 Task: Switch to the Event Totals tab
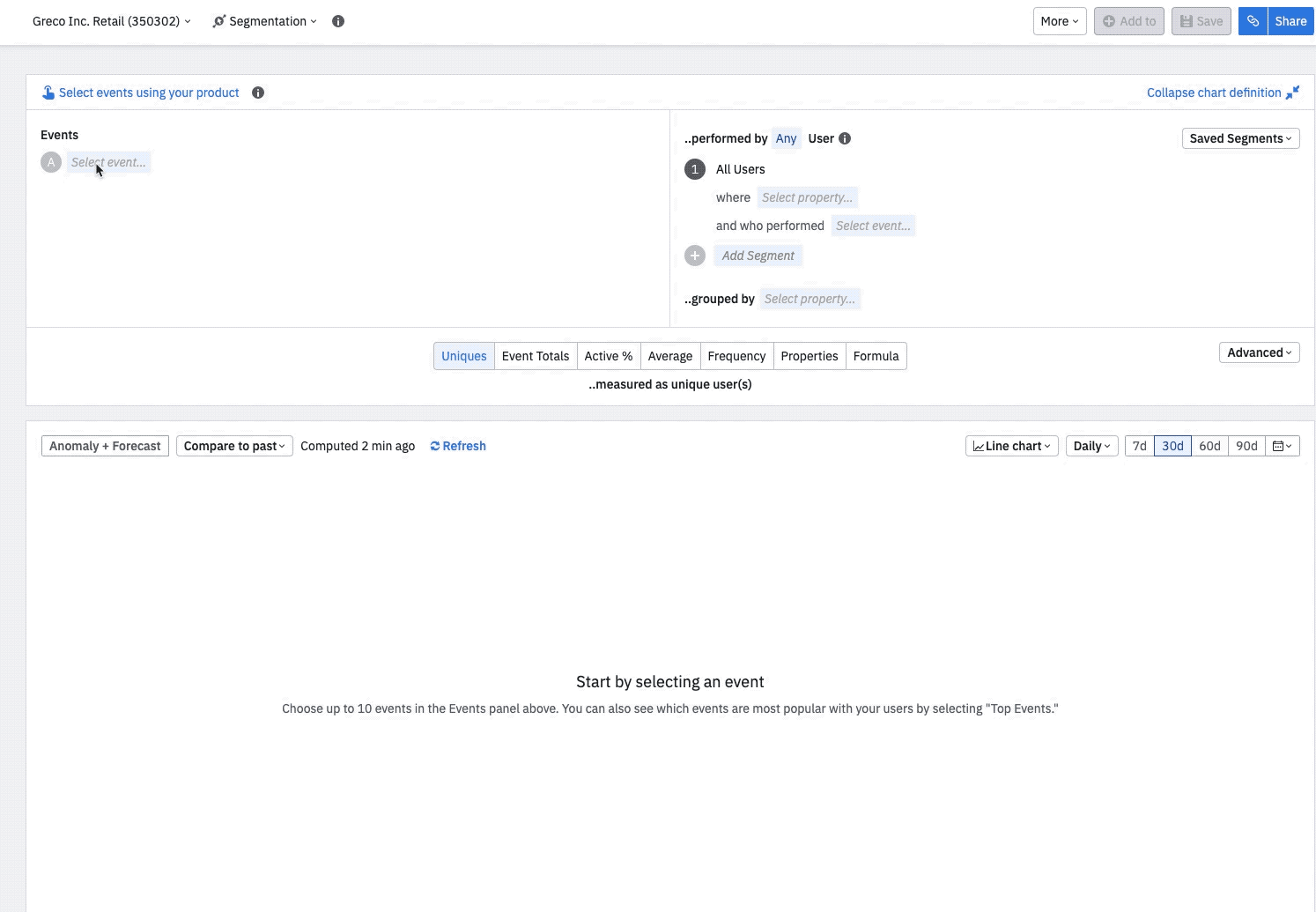click(x=535, y=356)
